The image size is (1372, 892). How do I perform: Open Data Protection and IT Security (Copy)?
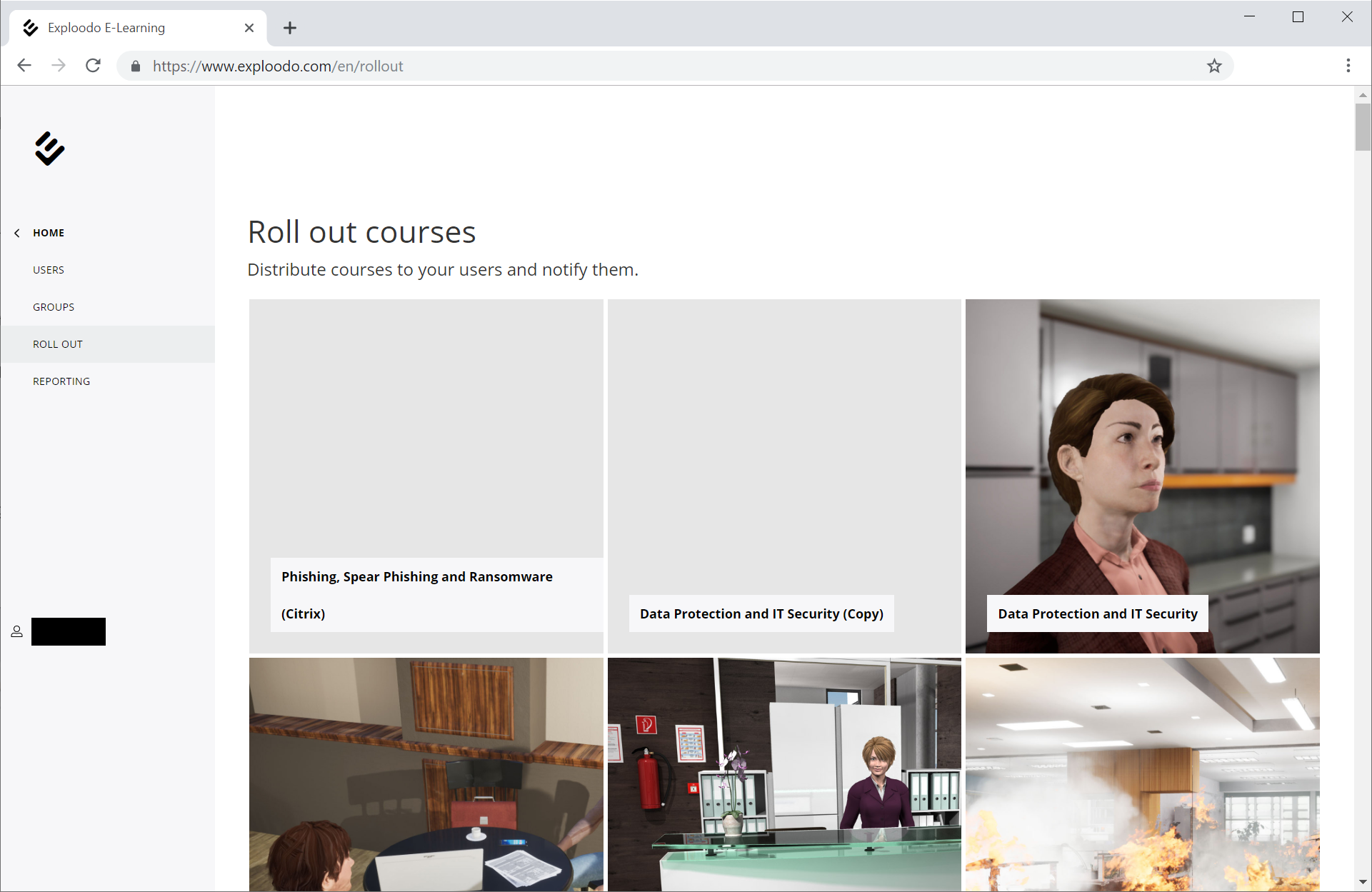coord(783,476)
